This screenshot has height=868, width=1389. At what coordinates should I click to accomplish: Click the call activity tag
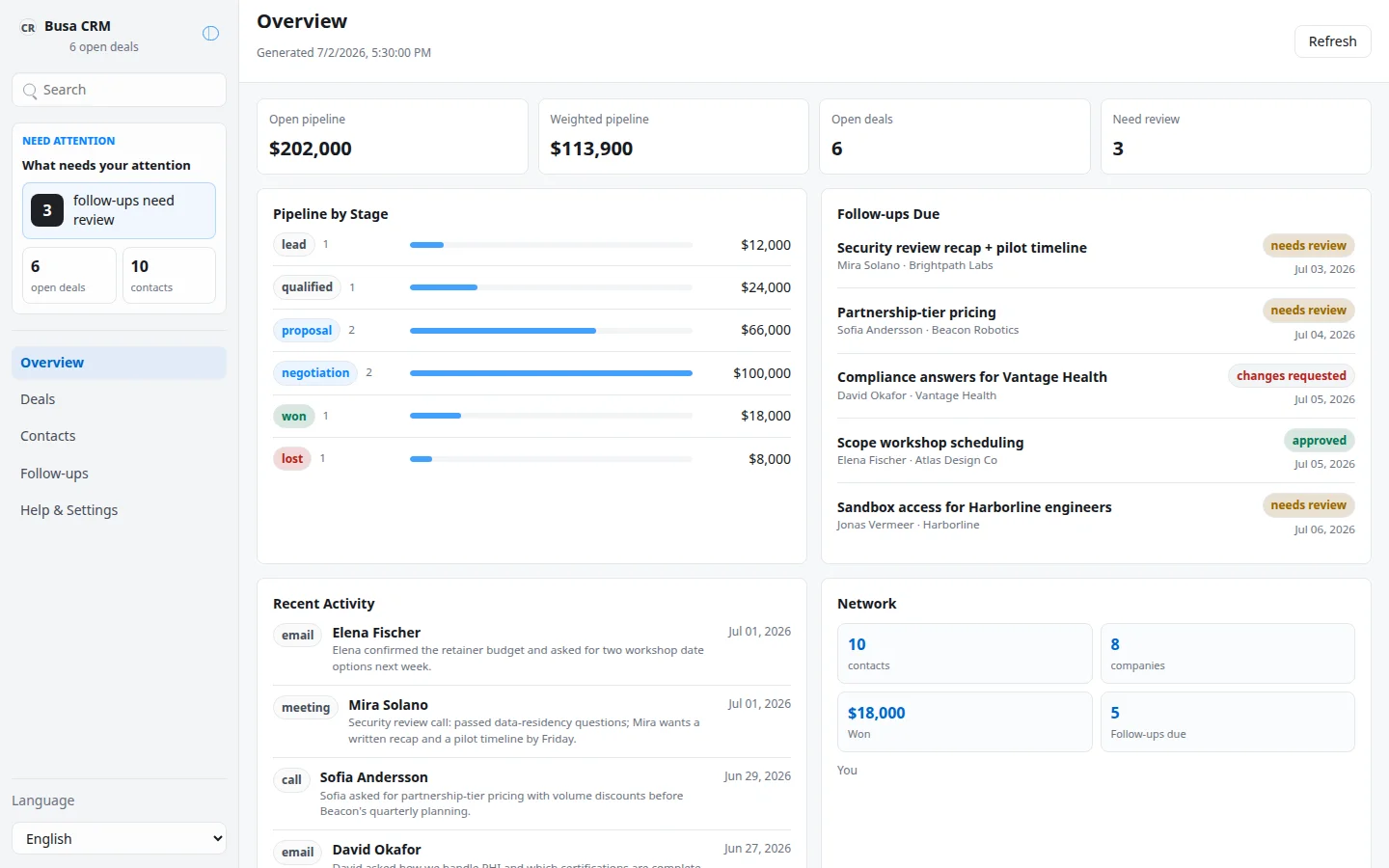(x=291, y=780)
